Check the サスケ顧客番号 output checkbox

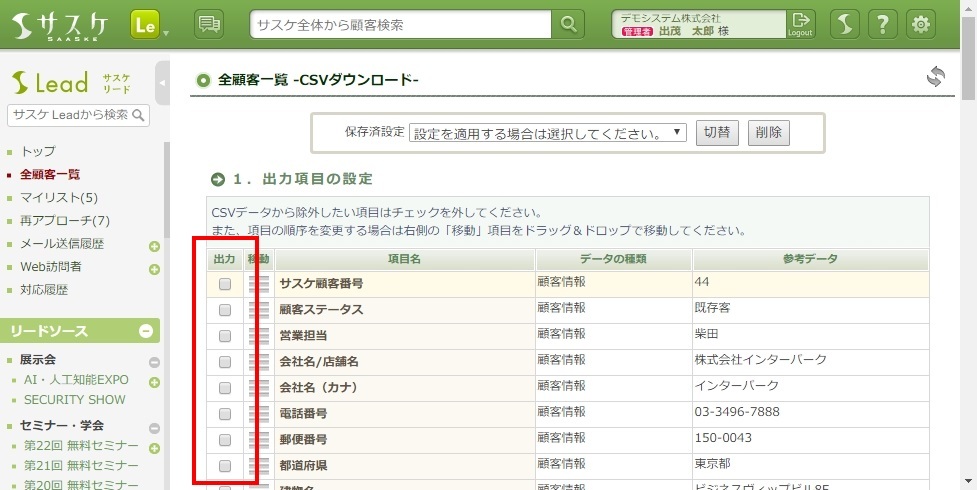(225, 284)
